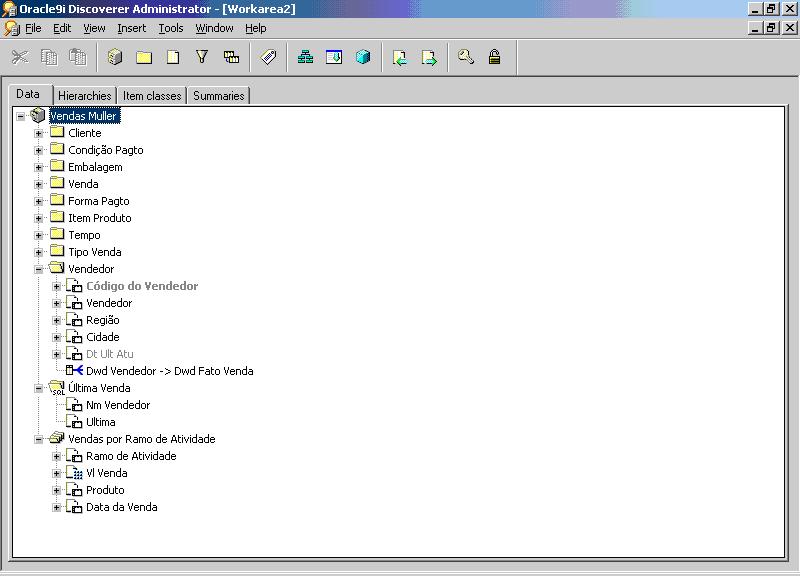Switch to the Summaries tab
800x576 pixels.
coord(218,96)
